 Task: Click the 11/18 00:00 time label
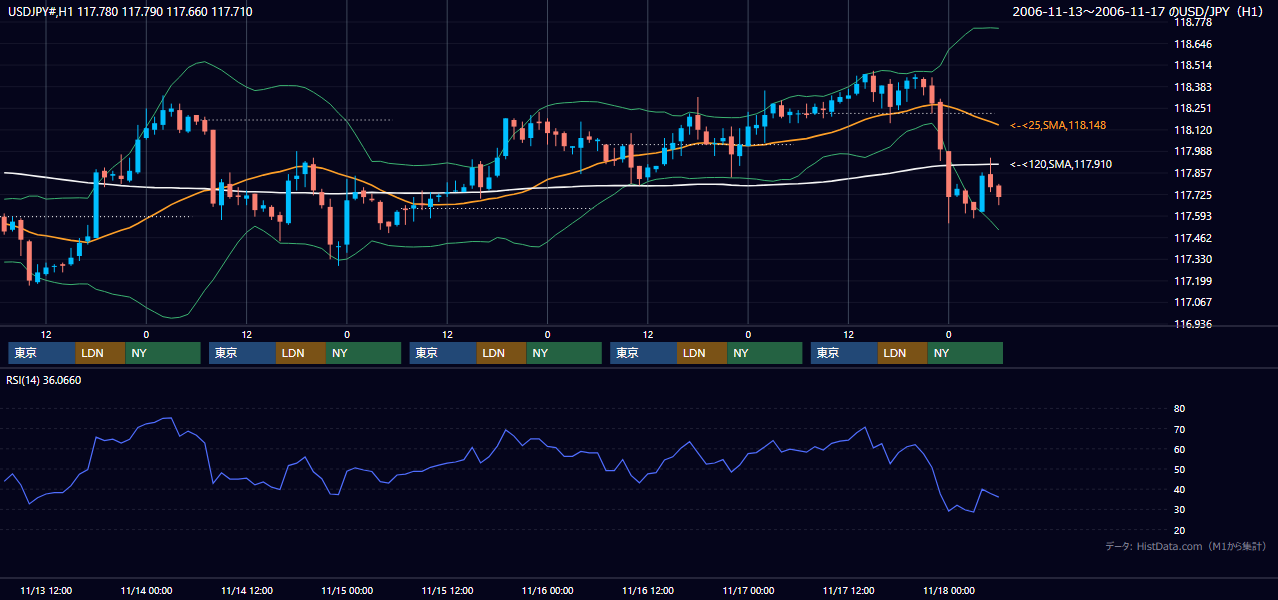[x=949, y=590]
